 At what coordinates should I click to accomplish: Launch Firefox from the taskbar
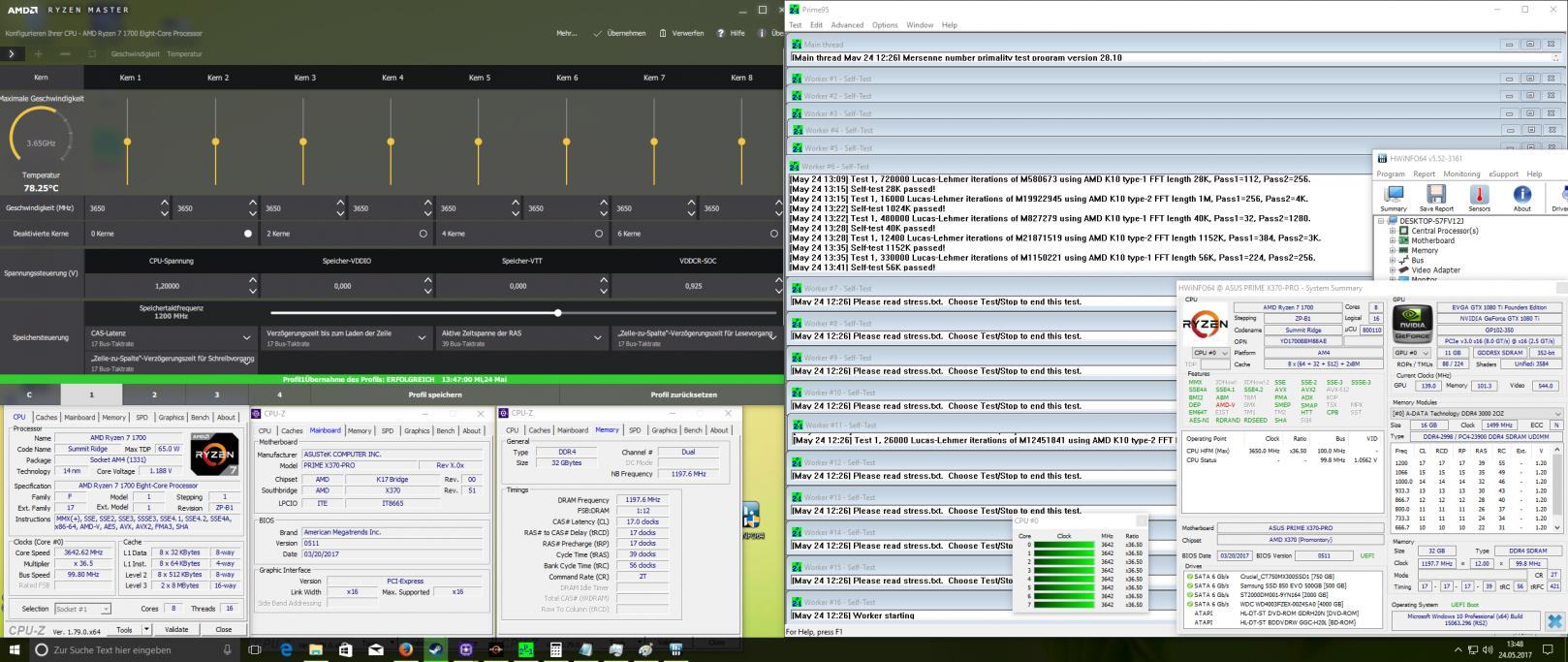[406, 649]
